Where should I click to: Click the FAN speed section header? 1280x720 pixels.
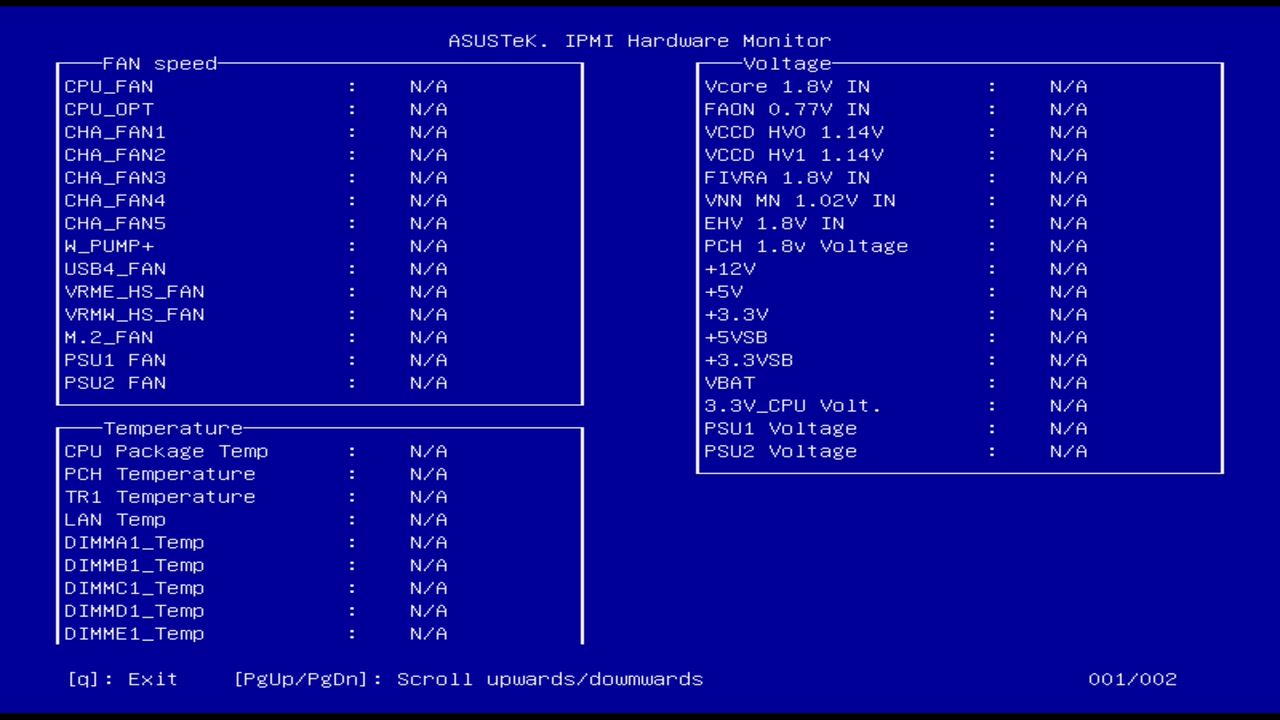(x=161, y=63)
